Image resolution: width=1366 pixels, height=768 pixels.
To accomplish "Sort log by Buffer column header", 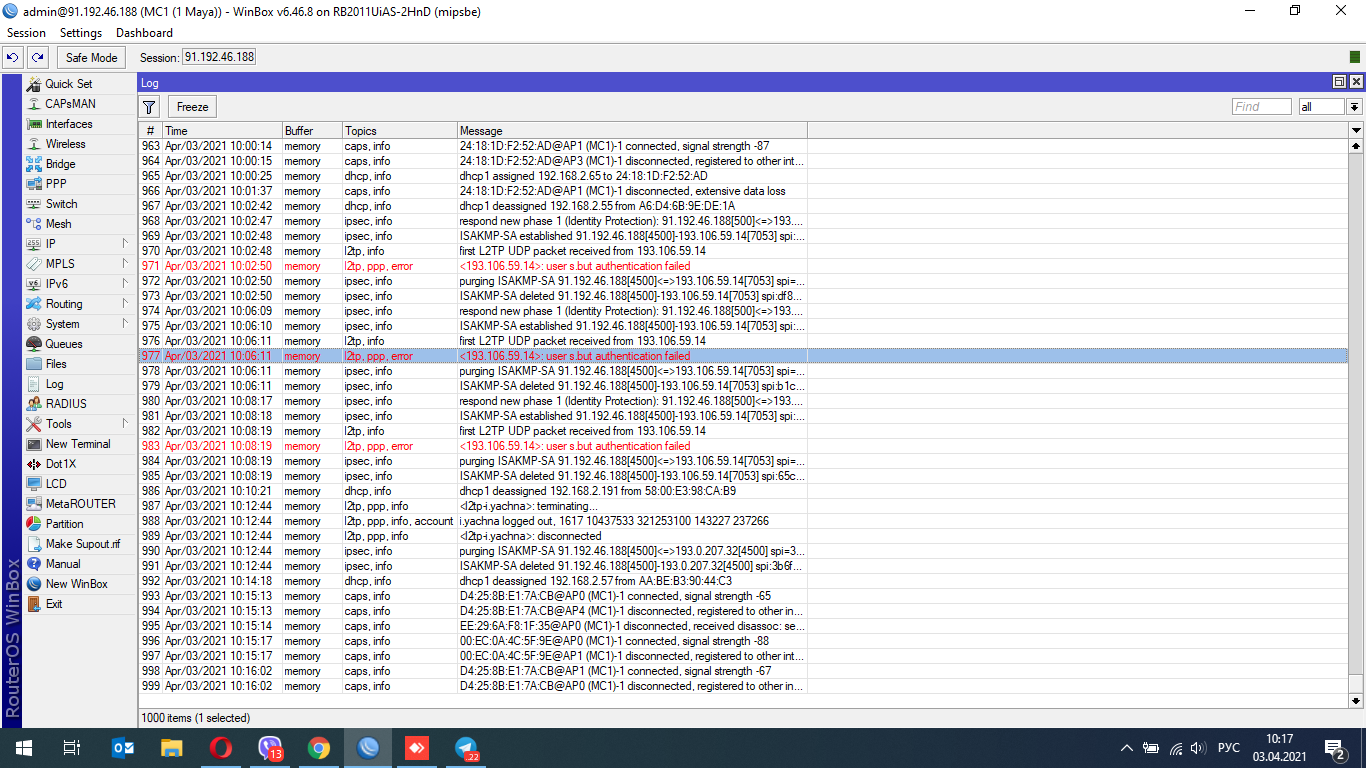I will [x=312, y=131].
